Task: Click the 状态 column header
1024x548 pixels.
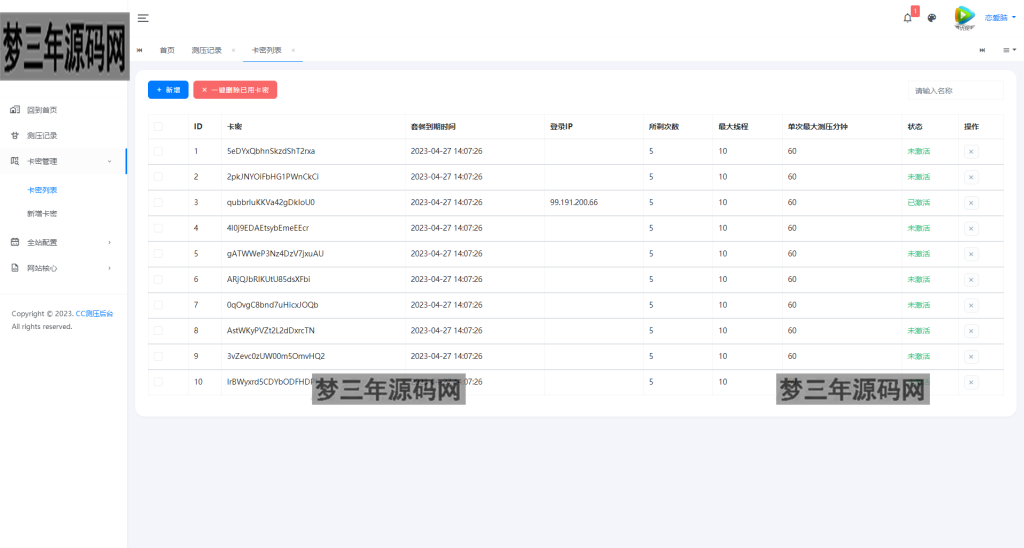Action: [914, 127]
